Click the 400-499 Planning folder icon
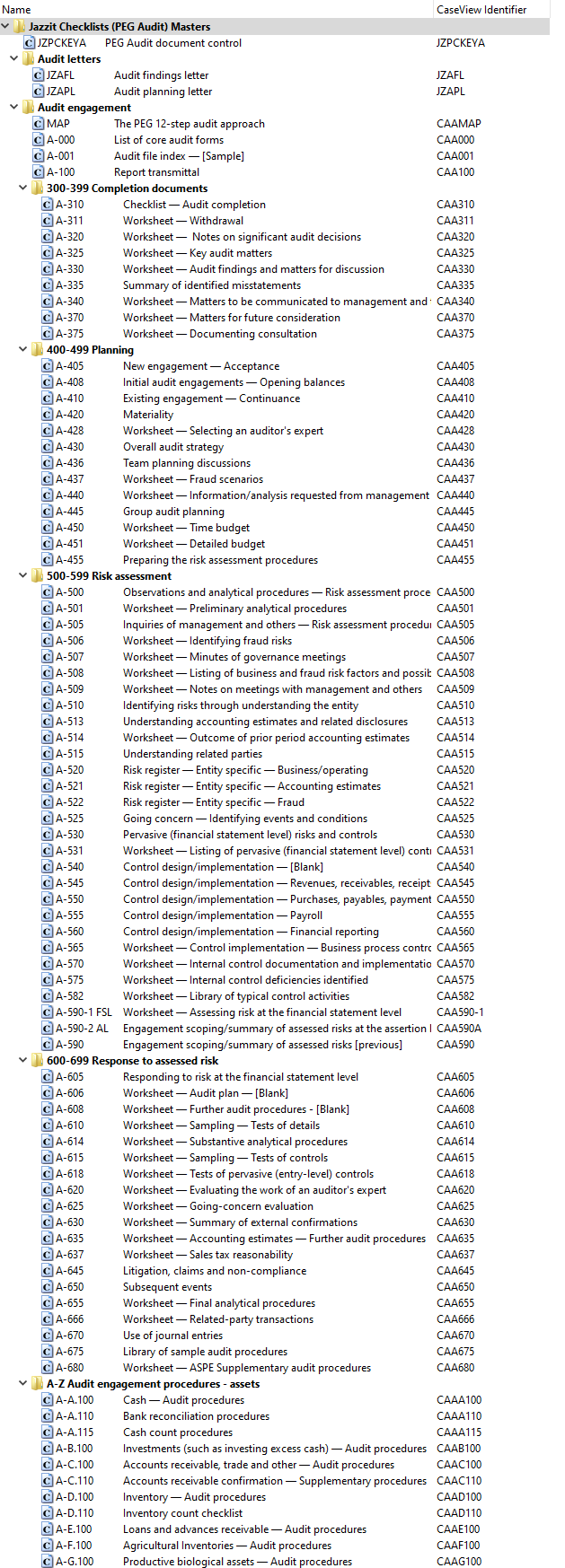565x1568 pixels. [x=38, y=350]
